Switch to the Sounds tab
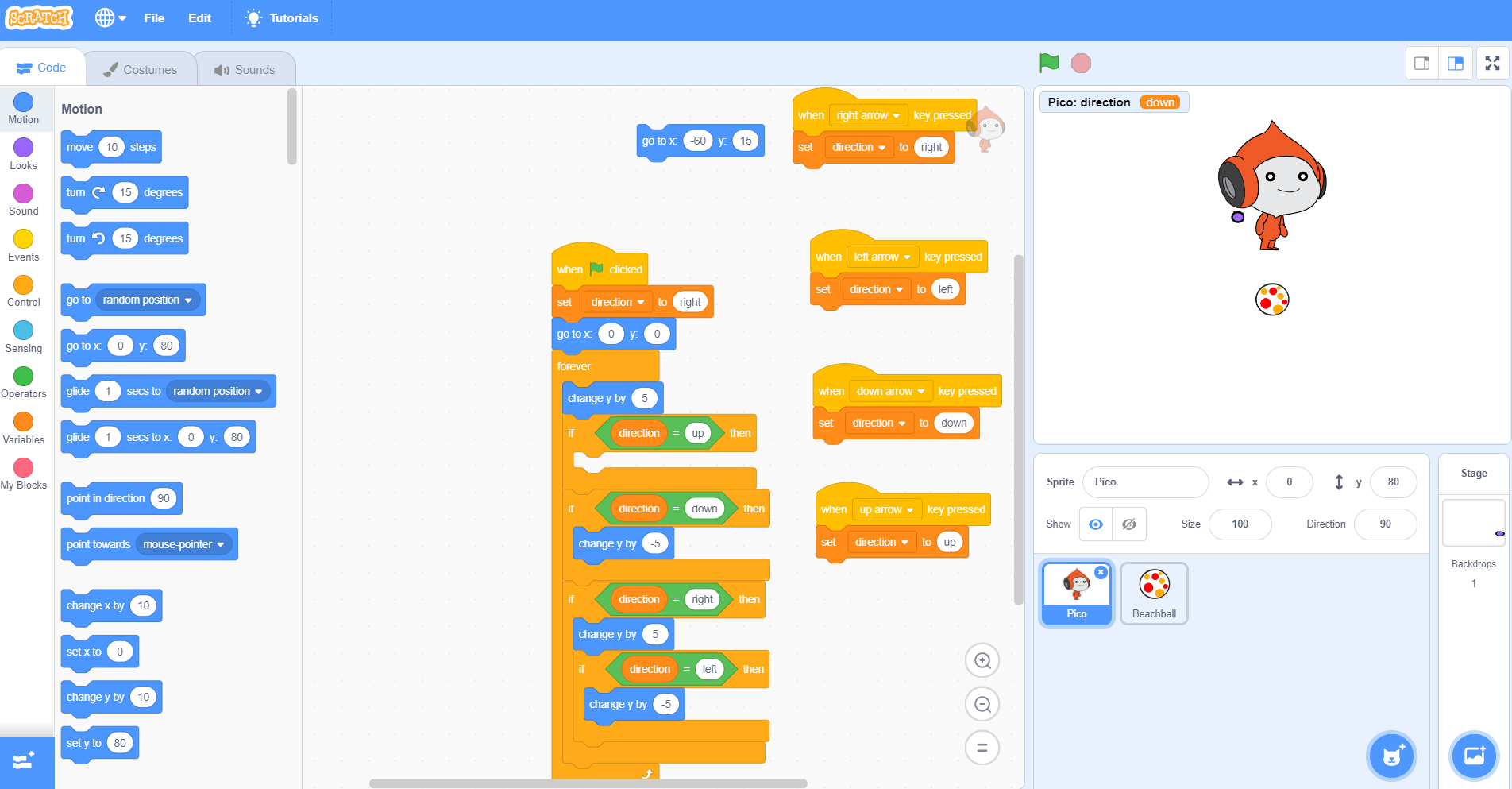This screenshot has height=789, width=1512. click(245, 70)
